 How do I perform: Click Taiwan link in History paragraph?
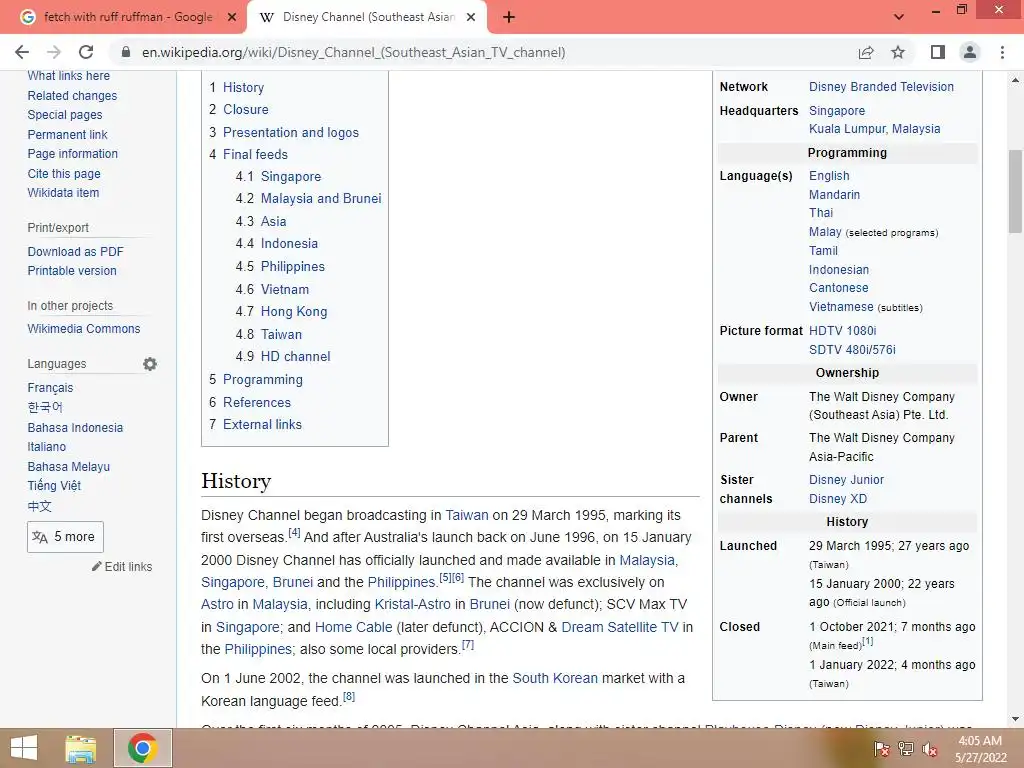tap(466, 515)
